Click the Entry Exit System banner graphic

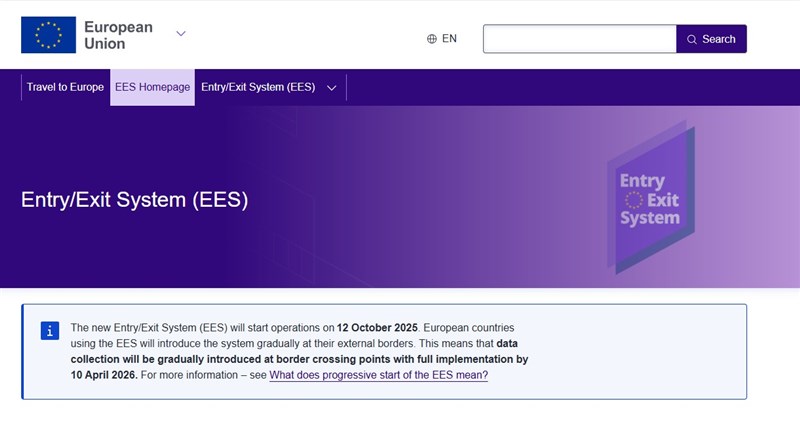pos(650,198)
